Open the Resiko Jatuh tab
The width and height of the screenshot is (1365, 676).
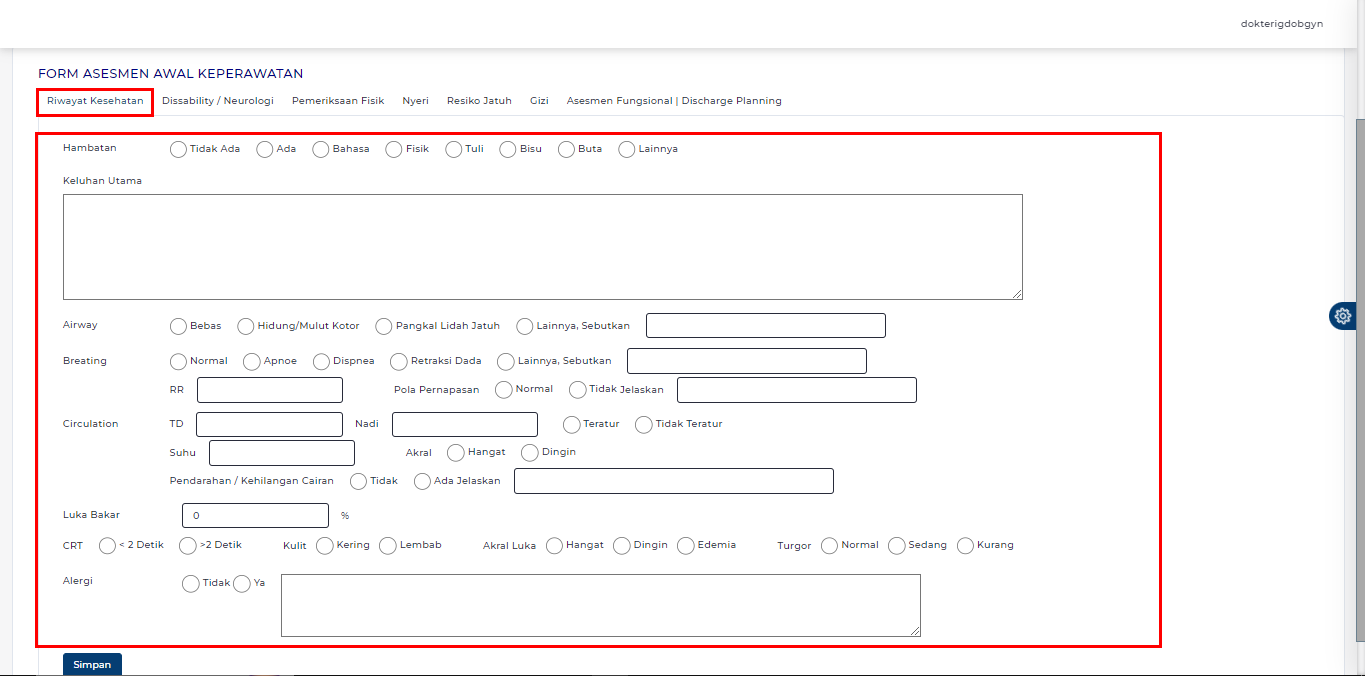pyautogui.click(x=479, y=101)
